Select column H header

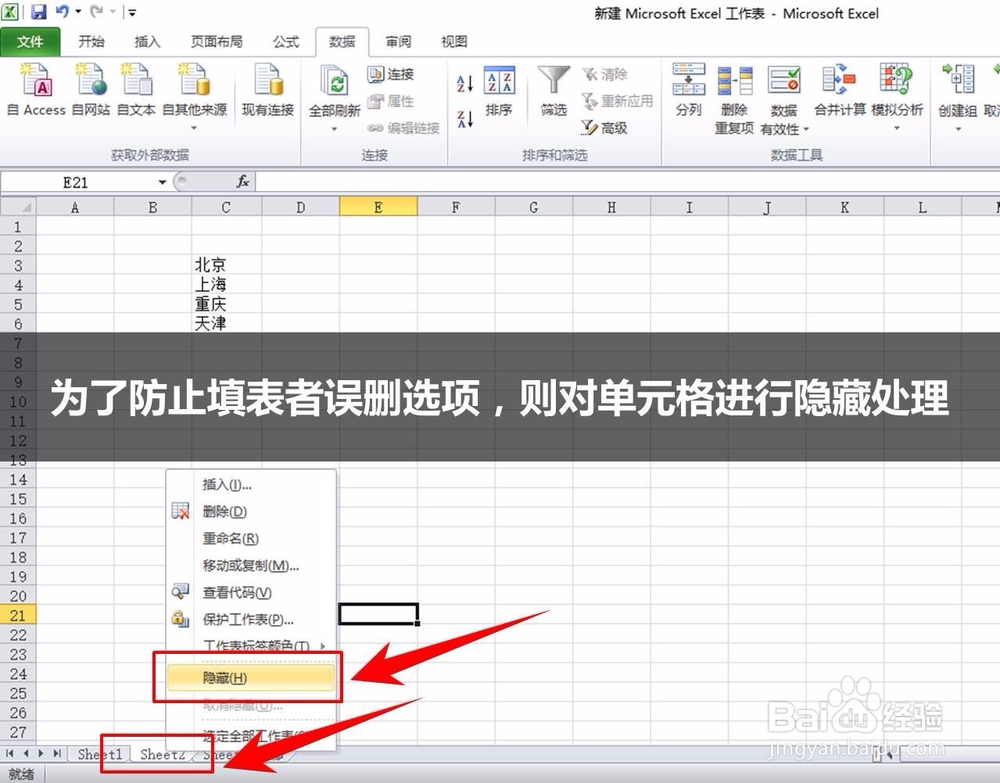click(611, 207)
